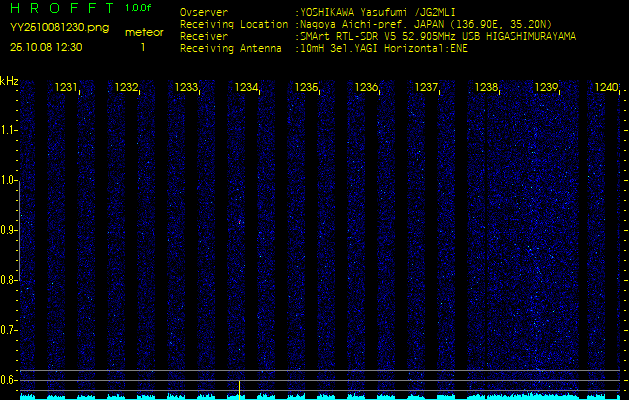629x400 pixels.
Task: Click the 'meteor' count label
Action: point(144,32)
